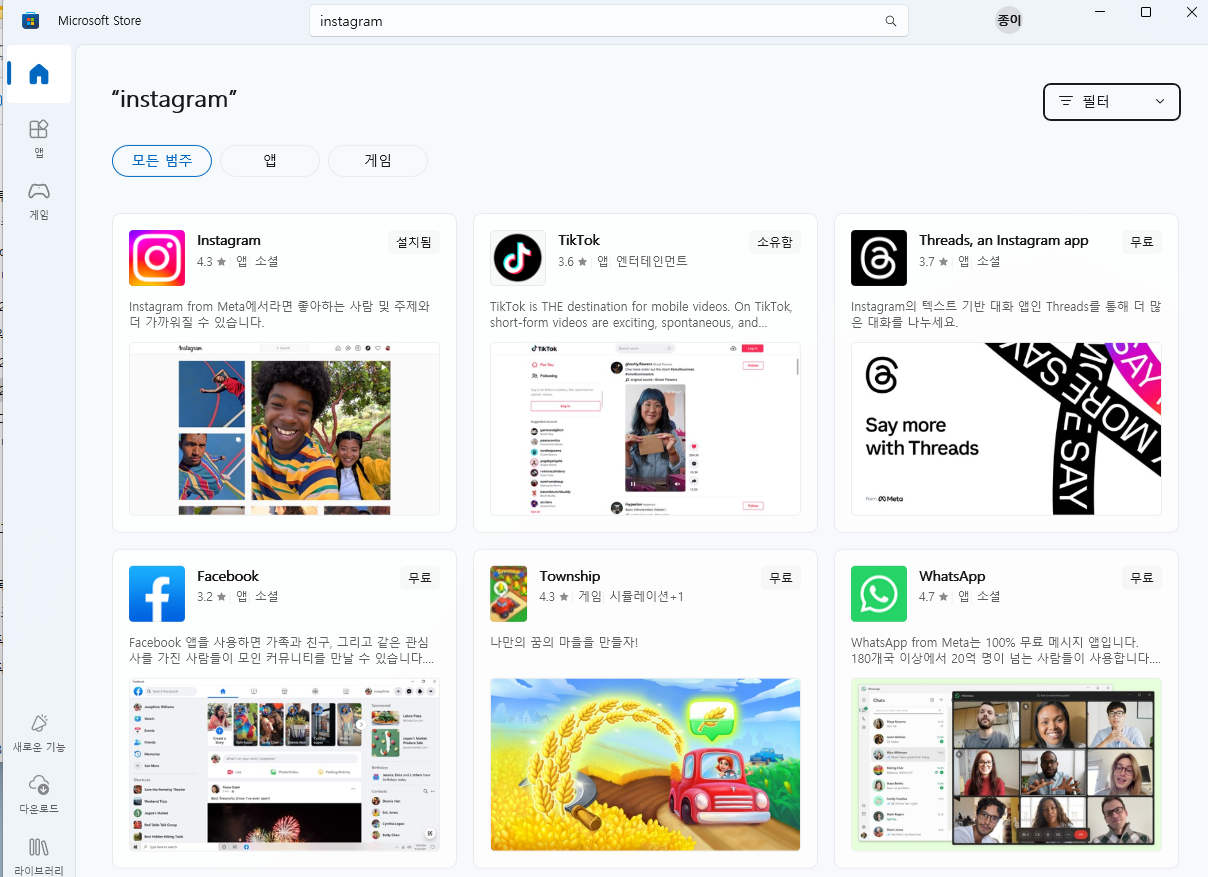Click the 시뮬레이션+1 category text under Township
1208x877 pixels.
[x=647, y=597]
